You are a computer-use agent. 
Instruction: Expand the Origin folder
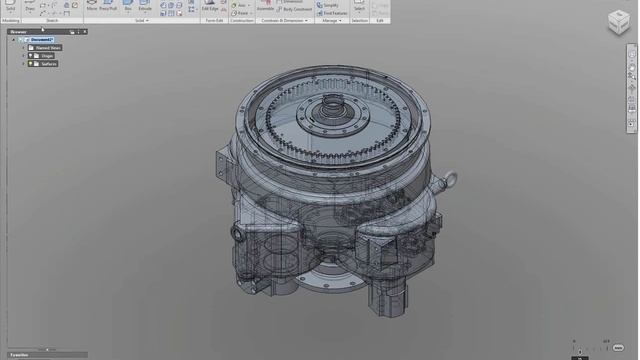(23, 56)
